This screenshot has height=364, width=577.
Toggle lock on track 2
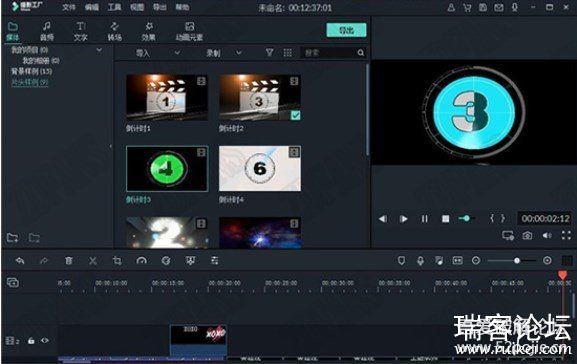pos(31,341)
